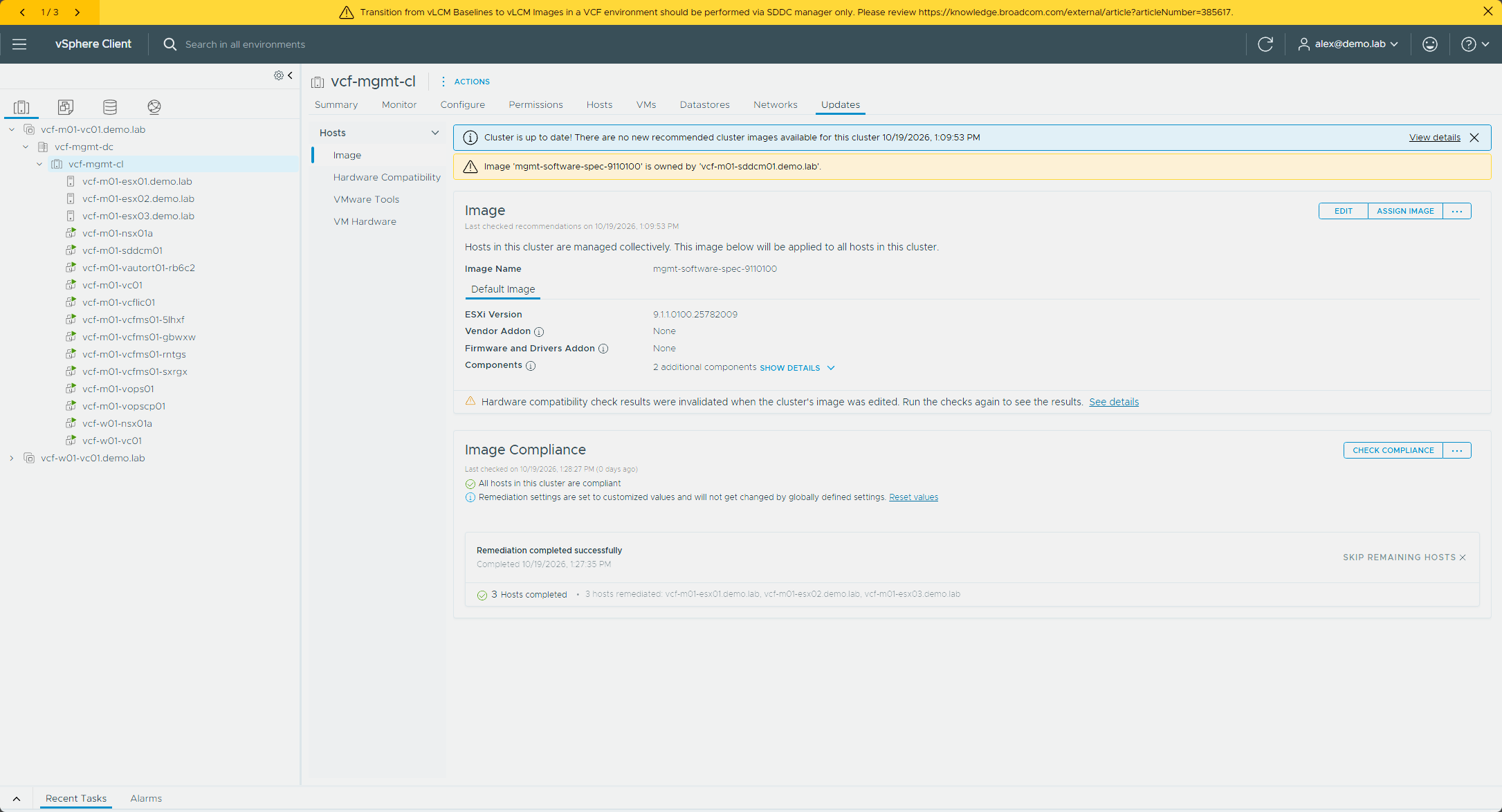Switch to Networking inventory view
This screenshot has width=1502, height=812.
click(154, 107)
